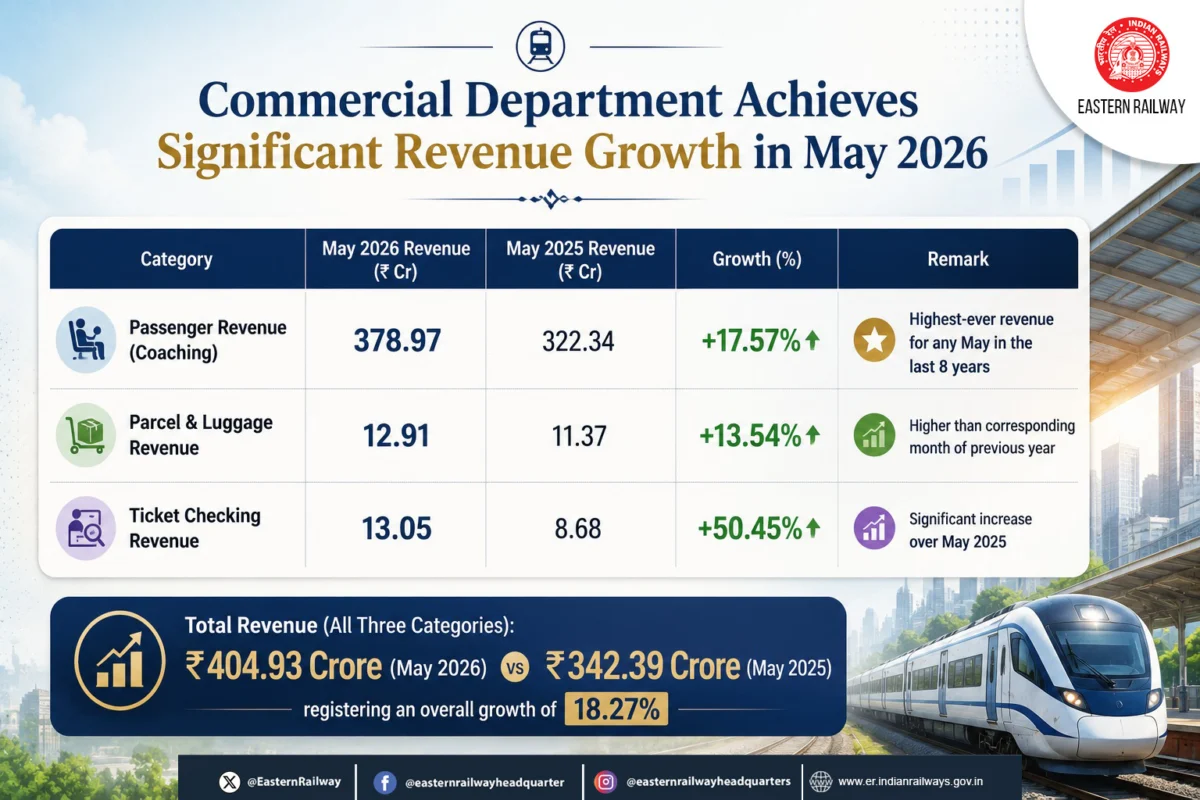This screenshot has height=800, width=1200.
Task: Click the globe website icon in the footer
Action: tap(820, 782)
